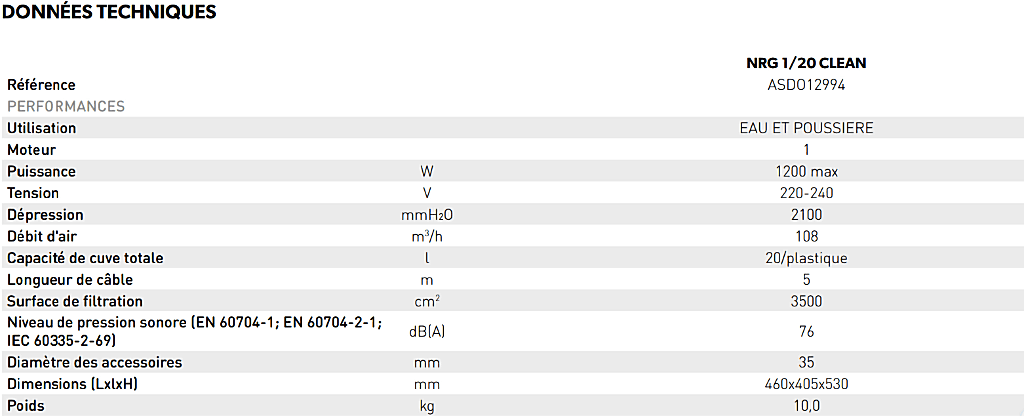
Task: Click the Débit d'air row label
Action: [42, 237]
